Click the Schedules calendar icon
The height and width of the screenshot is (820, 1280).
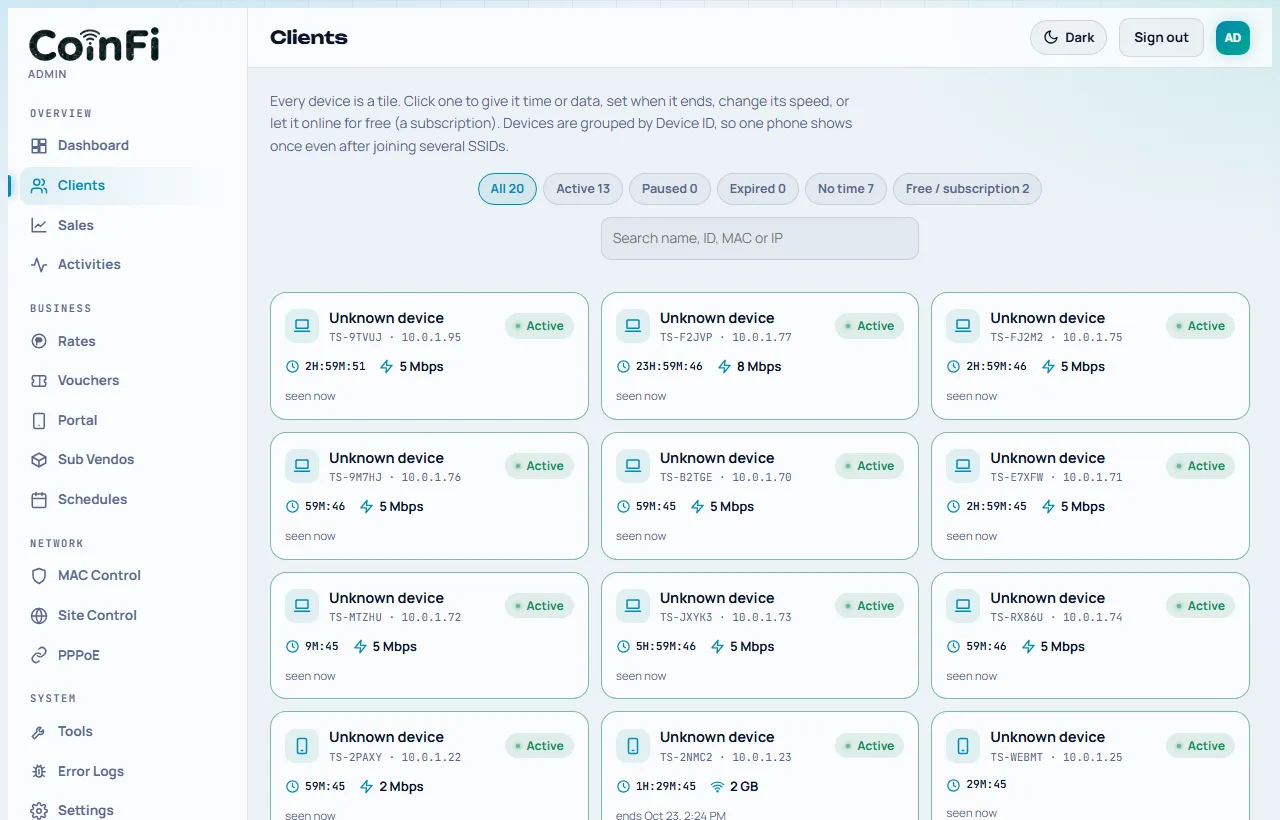click(39, 500)
